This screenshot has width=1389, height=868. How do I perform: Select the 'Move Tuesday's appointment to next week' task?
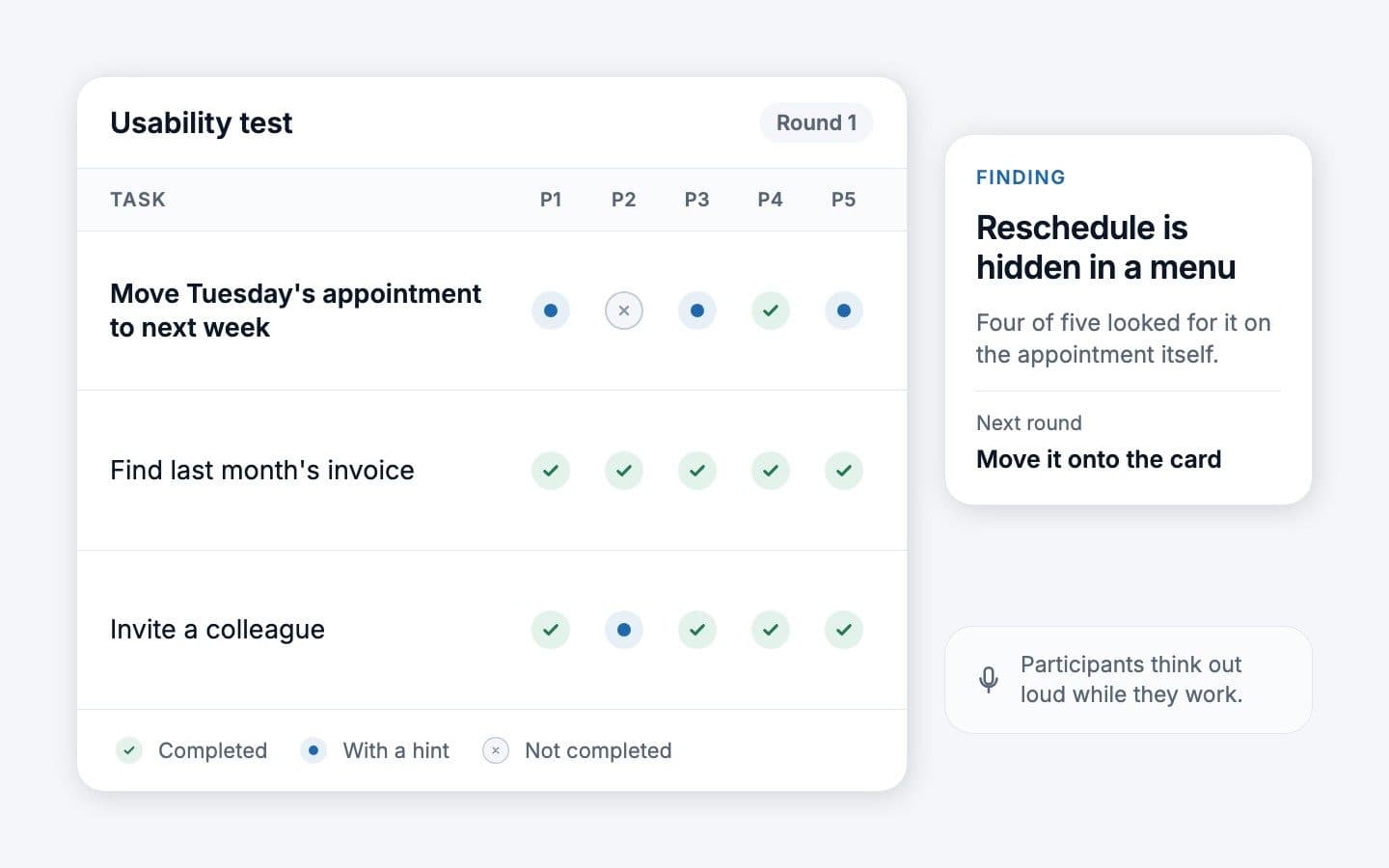pyautogui.click(x=295, y=311)
